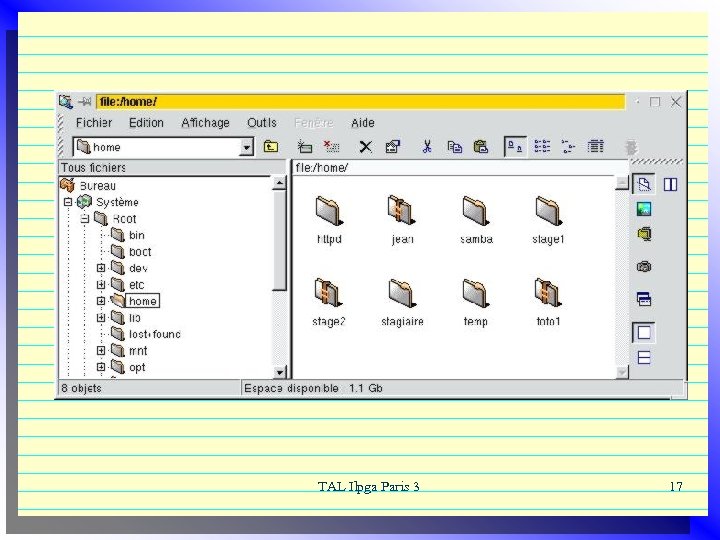Click the window menu icon at title bar left
720x540 pixels.
66,101
